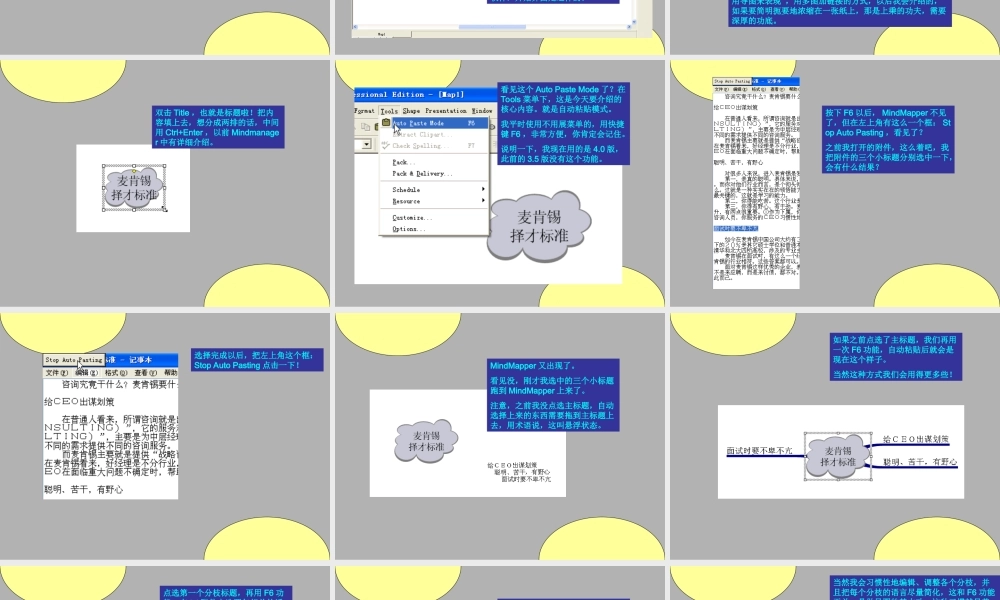Image resolution: width=1000 pixels, height=600 pixels.
Task: Click the Extract Clipart icon in Tools menu
Action: (x=386, y=135)
